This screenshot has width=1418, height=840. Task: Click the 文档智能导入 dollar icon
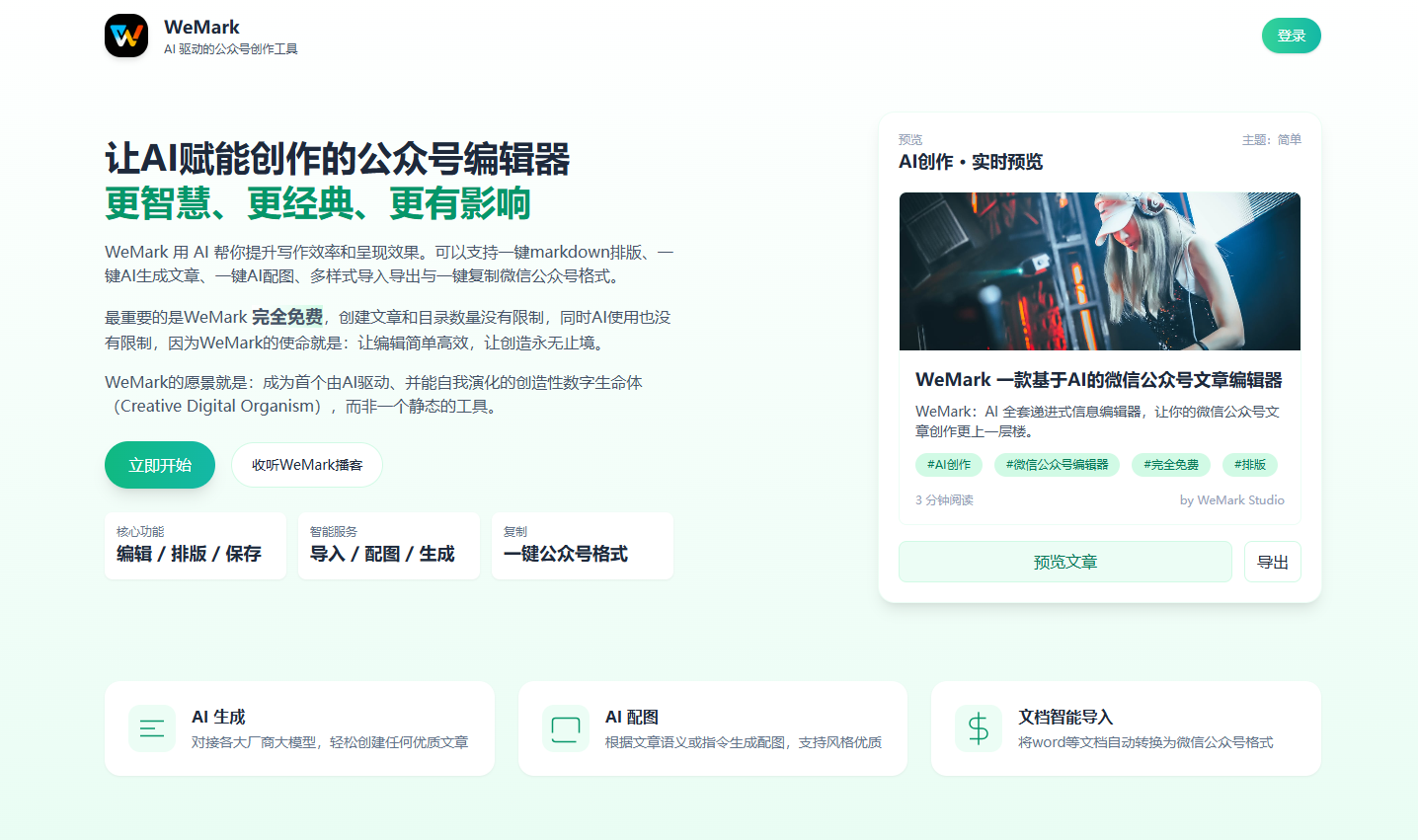click(978, 728)
